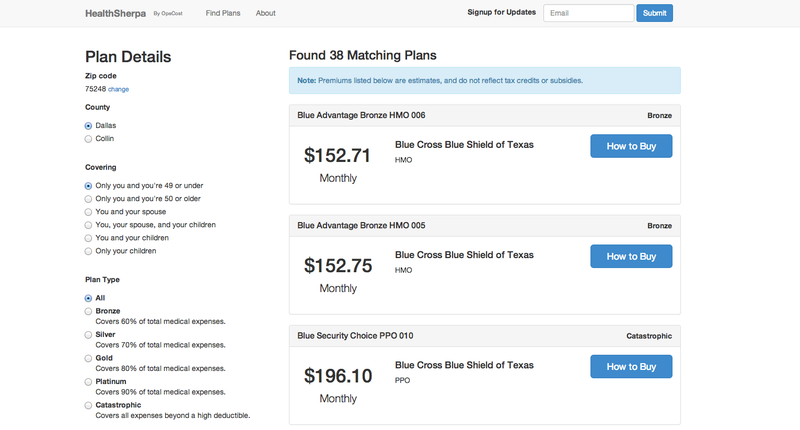The height and width of the screenshot is (430, 800).
Task: Click How to Buy for HMO 005
Action: [631, 256]
